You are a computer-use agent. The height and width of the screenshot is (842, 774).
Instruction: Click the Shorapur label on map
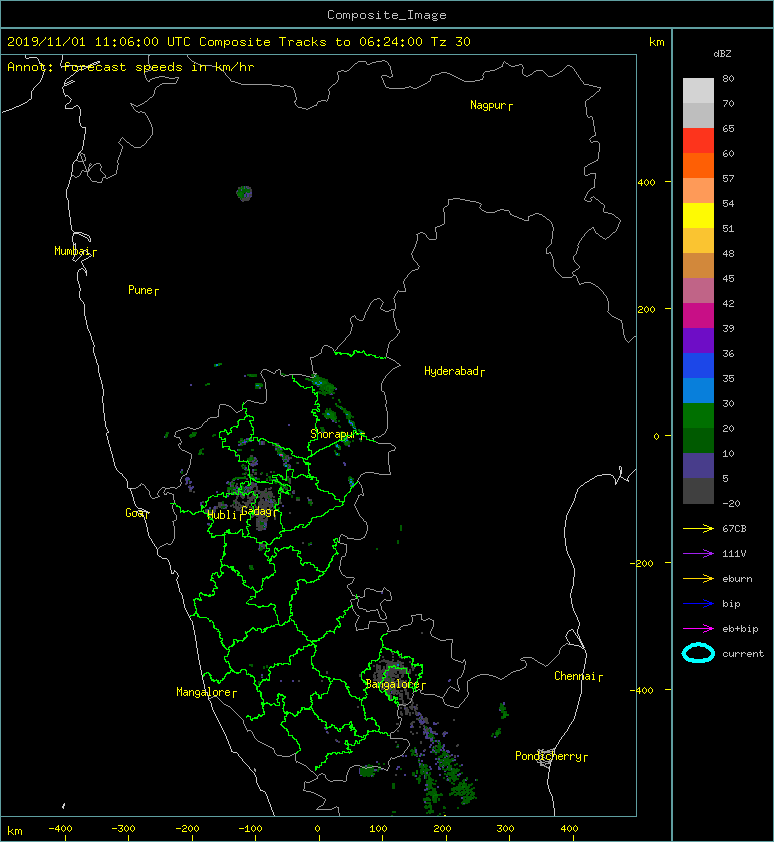tap(333, 434)
